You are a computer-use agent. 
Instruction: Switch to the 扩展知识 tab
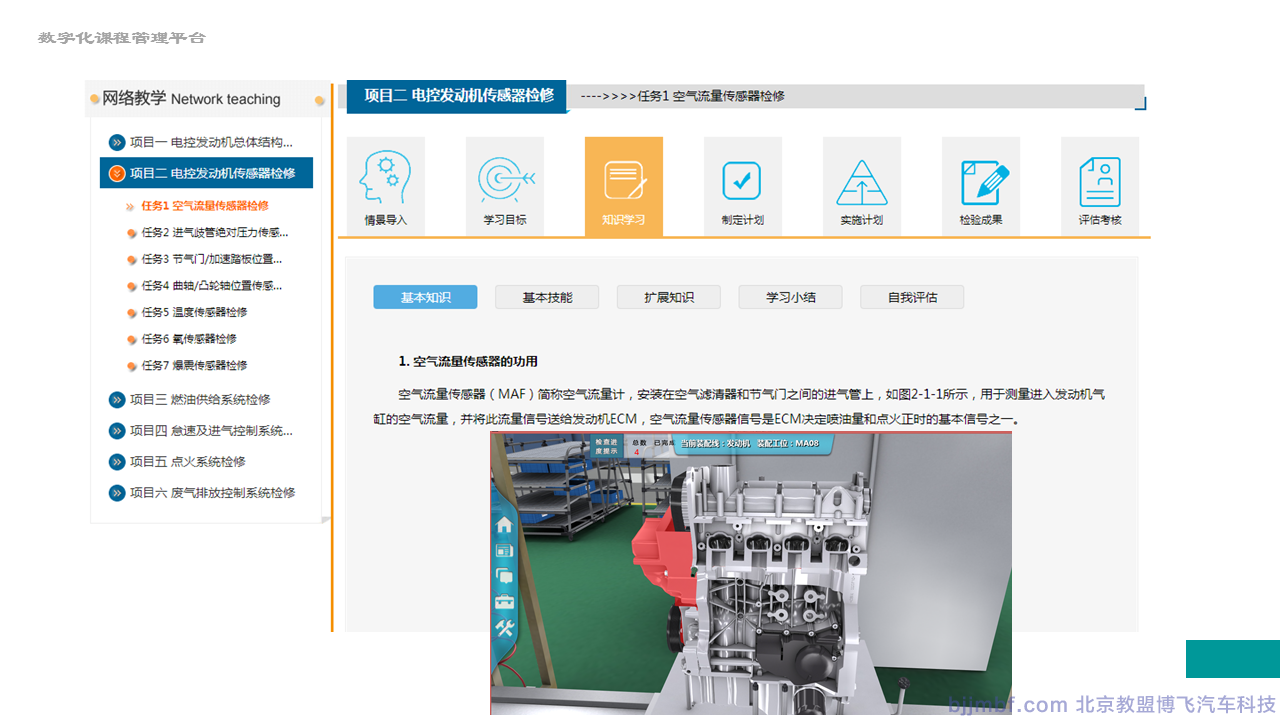point(669,297)
